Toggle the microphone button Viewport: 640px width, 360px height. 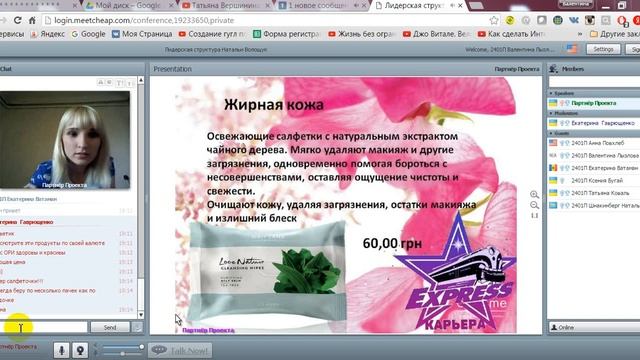pyautogui.click(x=62, y=350)
